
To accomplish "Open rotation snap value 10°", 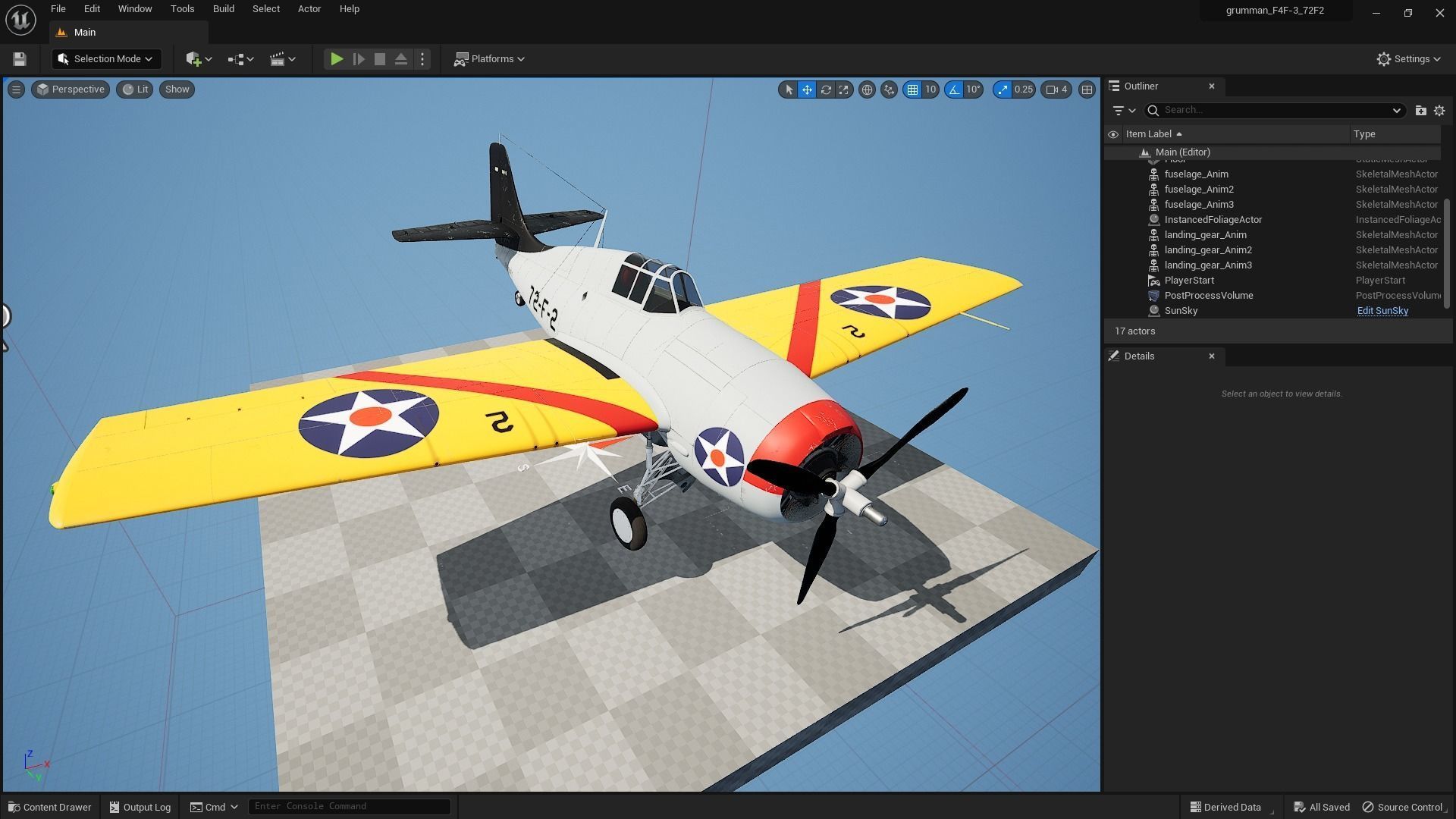I will click(974, 90).
